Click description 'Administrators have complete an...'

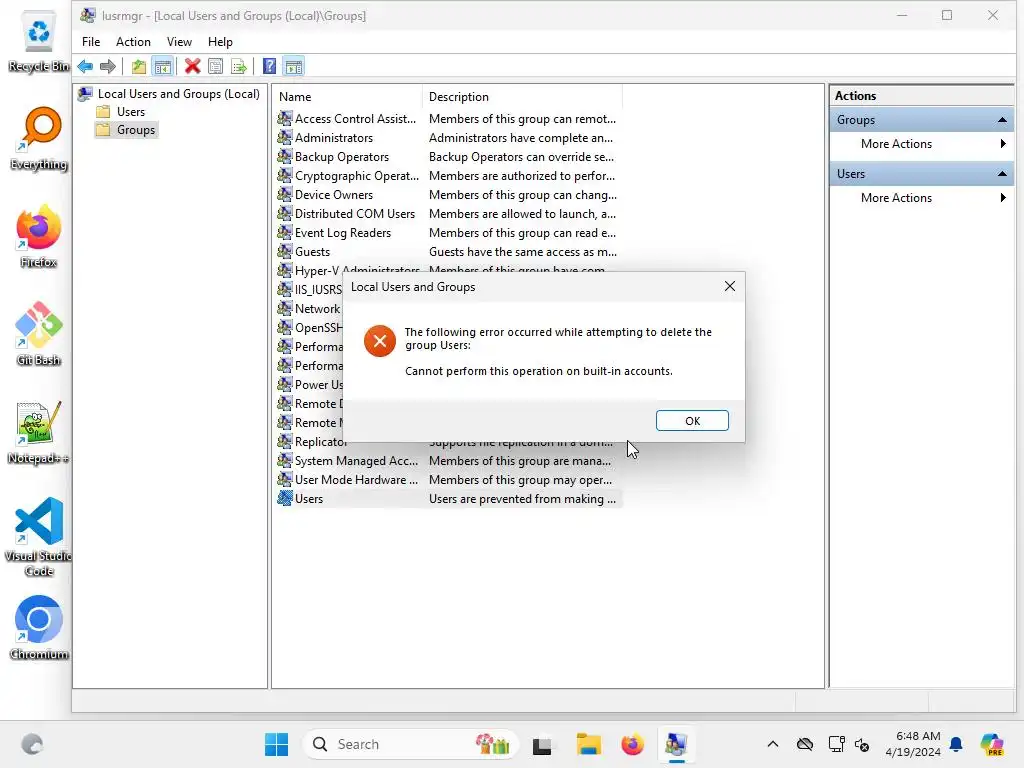[x=520, y=138]
